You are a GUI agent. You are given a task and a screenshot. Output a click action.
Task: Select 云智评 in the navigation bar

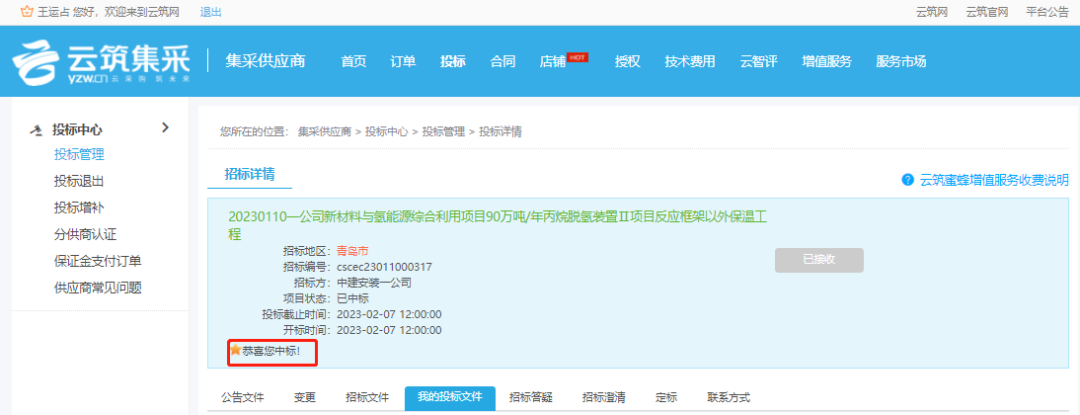point(758,62)
